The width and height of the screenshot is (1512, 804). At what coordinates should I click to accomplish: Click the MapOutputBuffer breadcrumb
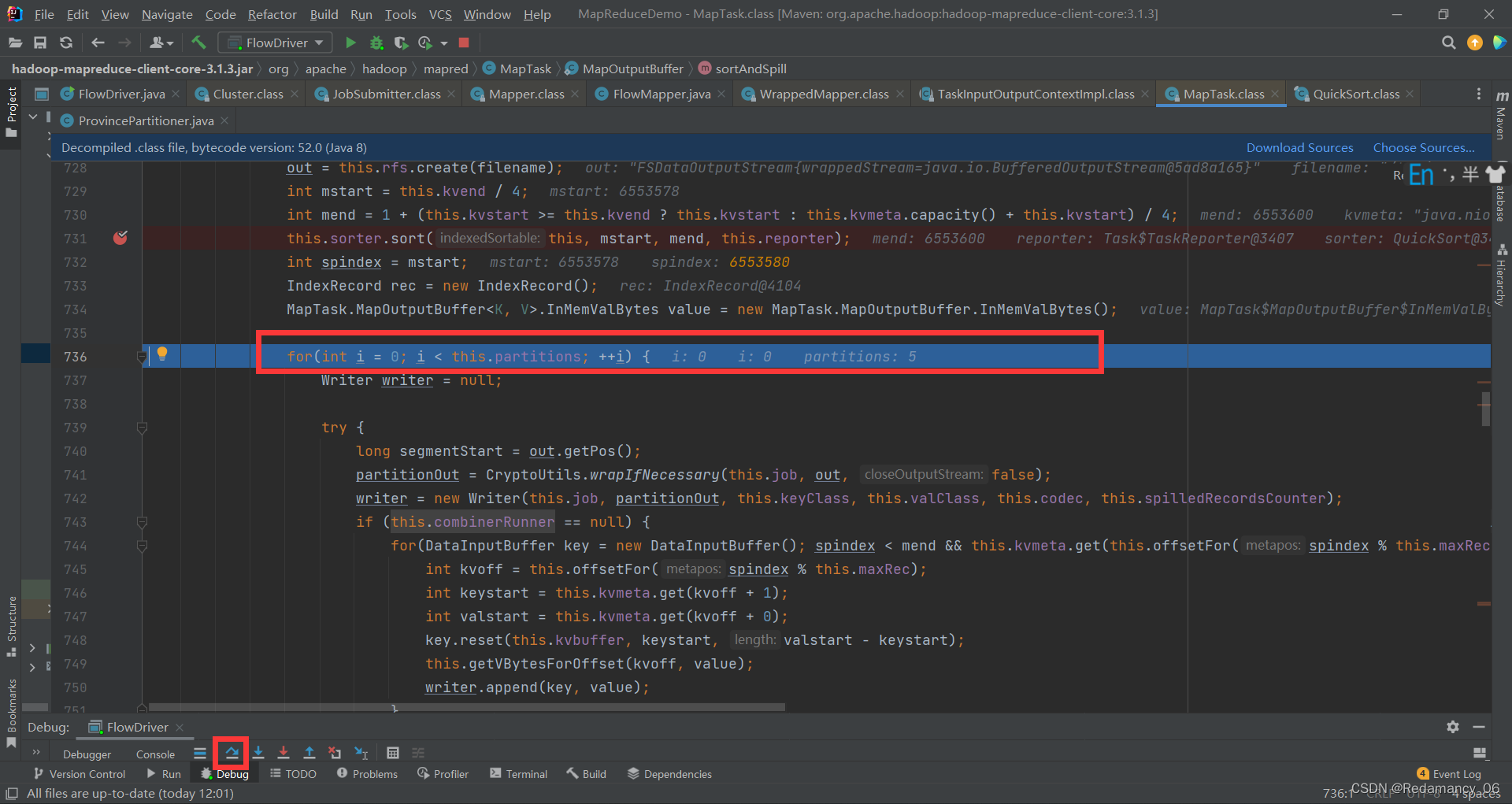(x=624, y=69)
